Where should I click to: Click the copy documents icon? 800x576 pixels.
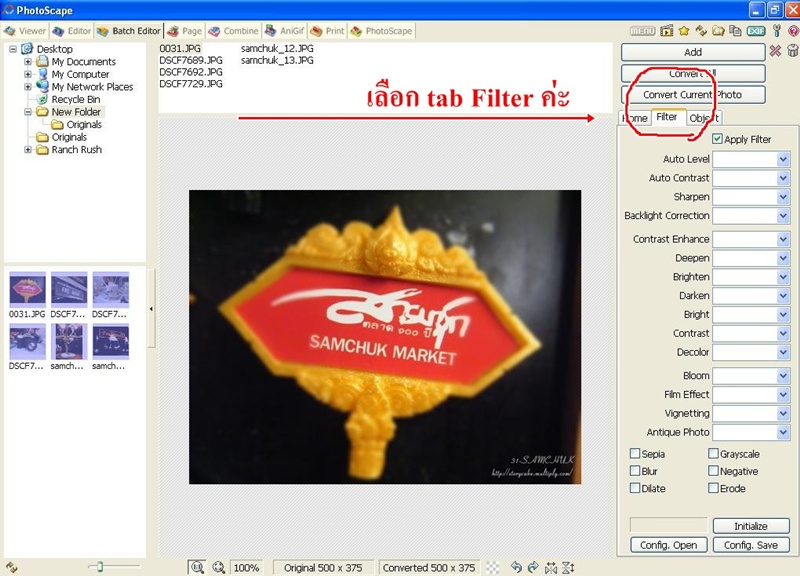pyautogui.click(x=735, y=31)
